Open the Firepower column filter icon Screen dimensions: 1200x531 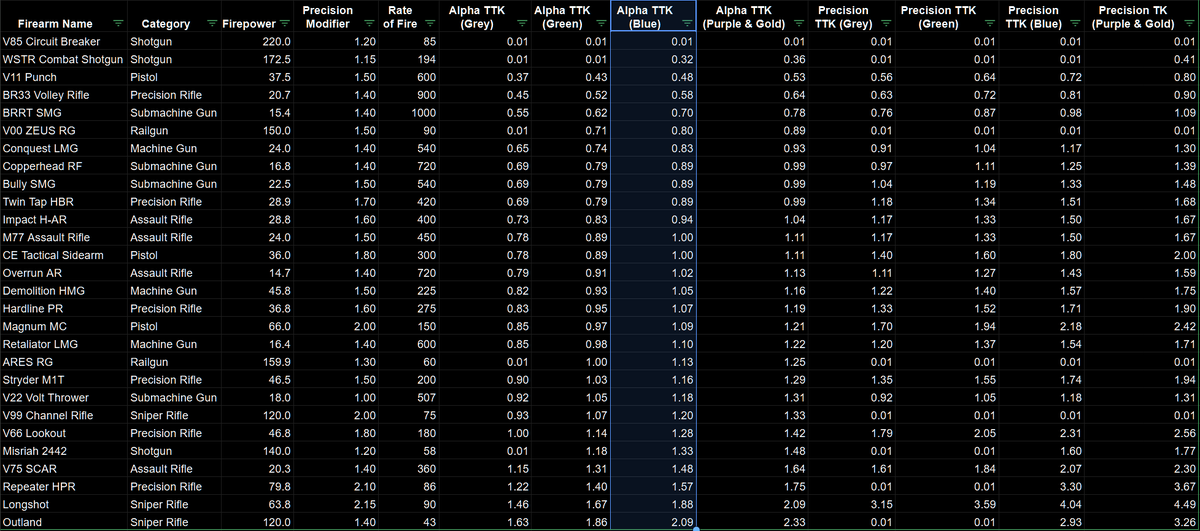pyautogui.click(x=284, y=23)
